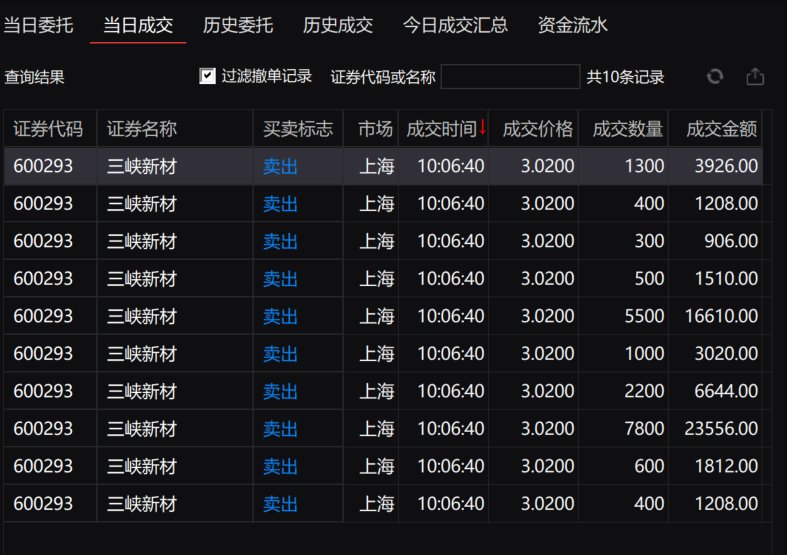Click 上海 in the 3020.00 row
The image size is (787, 555).
(377, 354)
